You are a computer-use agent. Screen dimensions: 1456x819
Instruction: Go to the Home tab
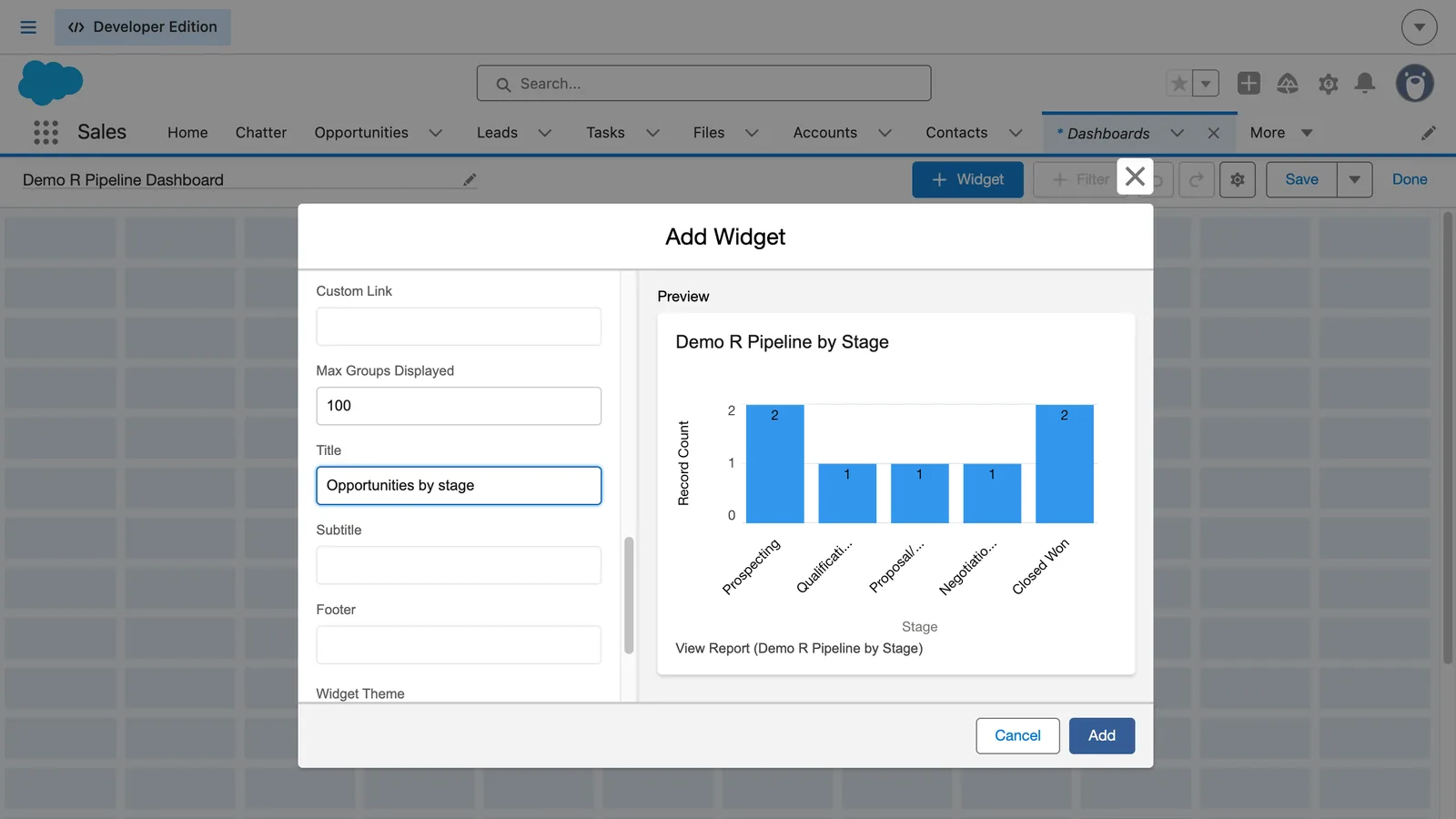[187, 133]
